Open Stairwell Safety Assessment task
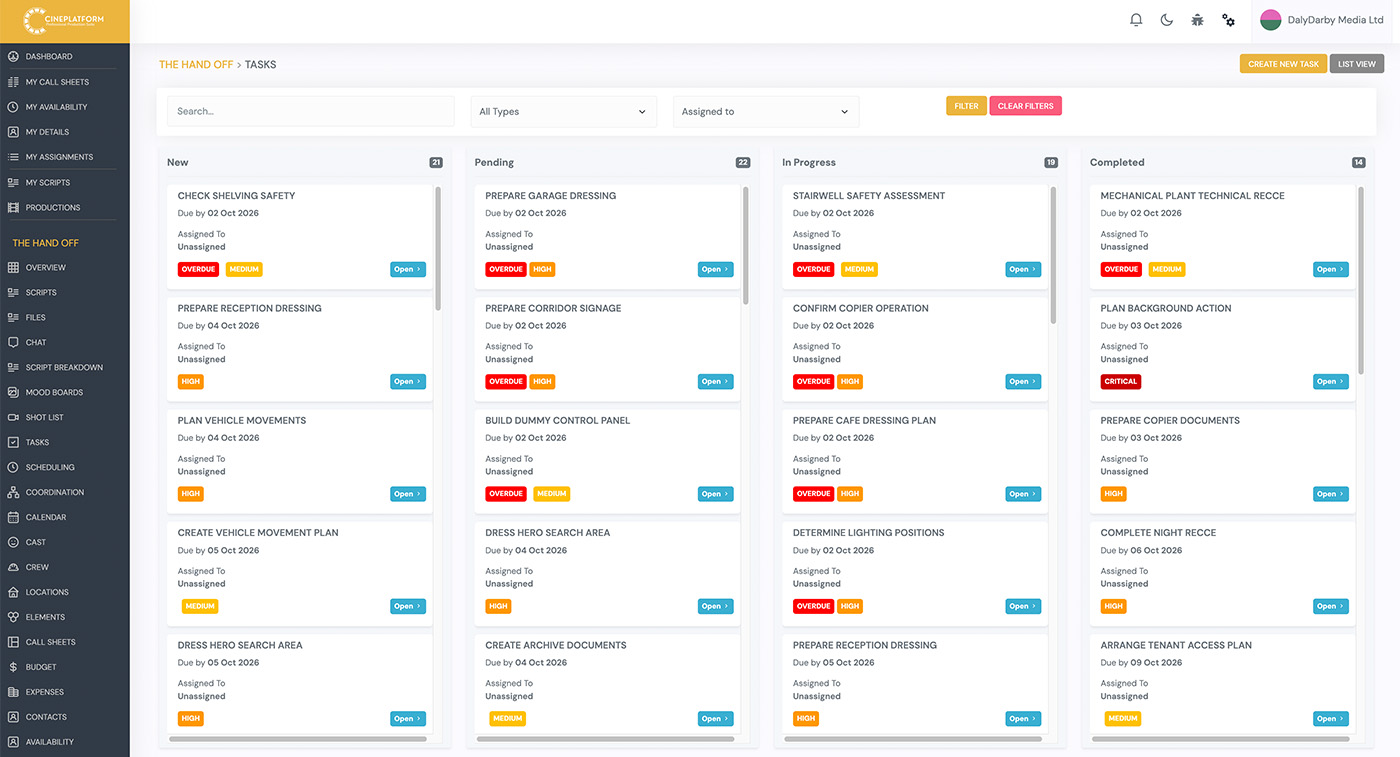This screenshot has height=757, width=1400. tap(1023, 269)
